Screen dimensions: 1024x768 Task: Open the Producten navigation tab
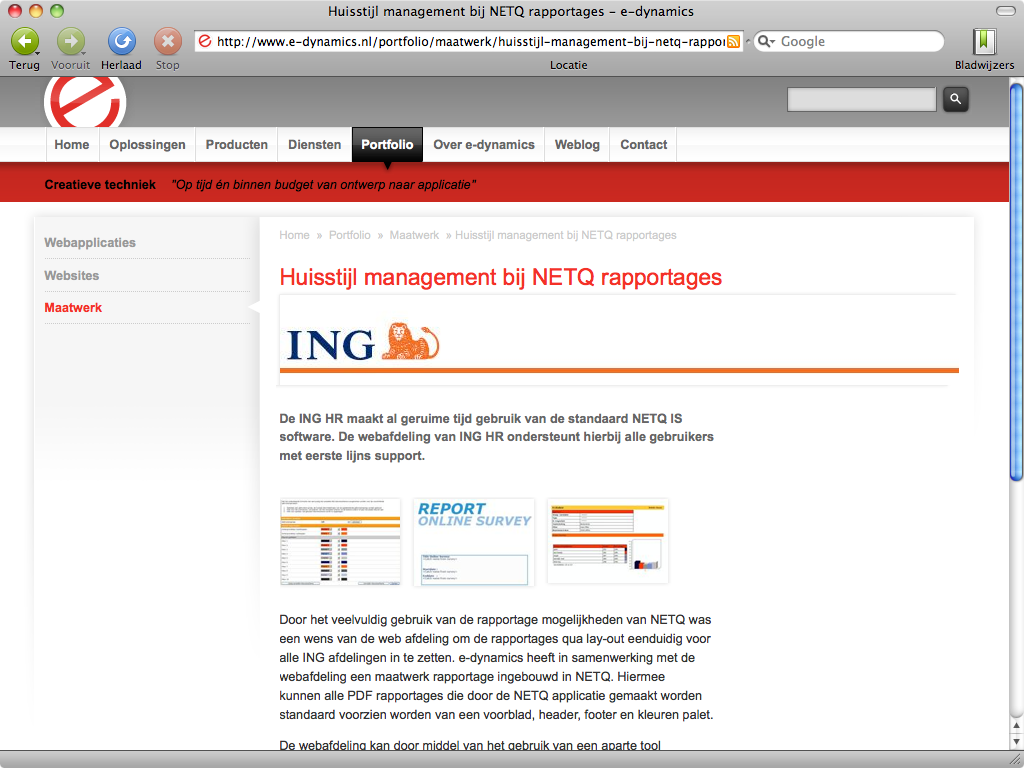pyautogui.click(x=236, y=144)
